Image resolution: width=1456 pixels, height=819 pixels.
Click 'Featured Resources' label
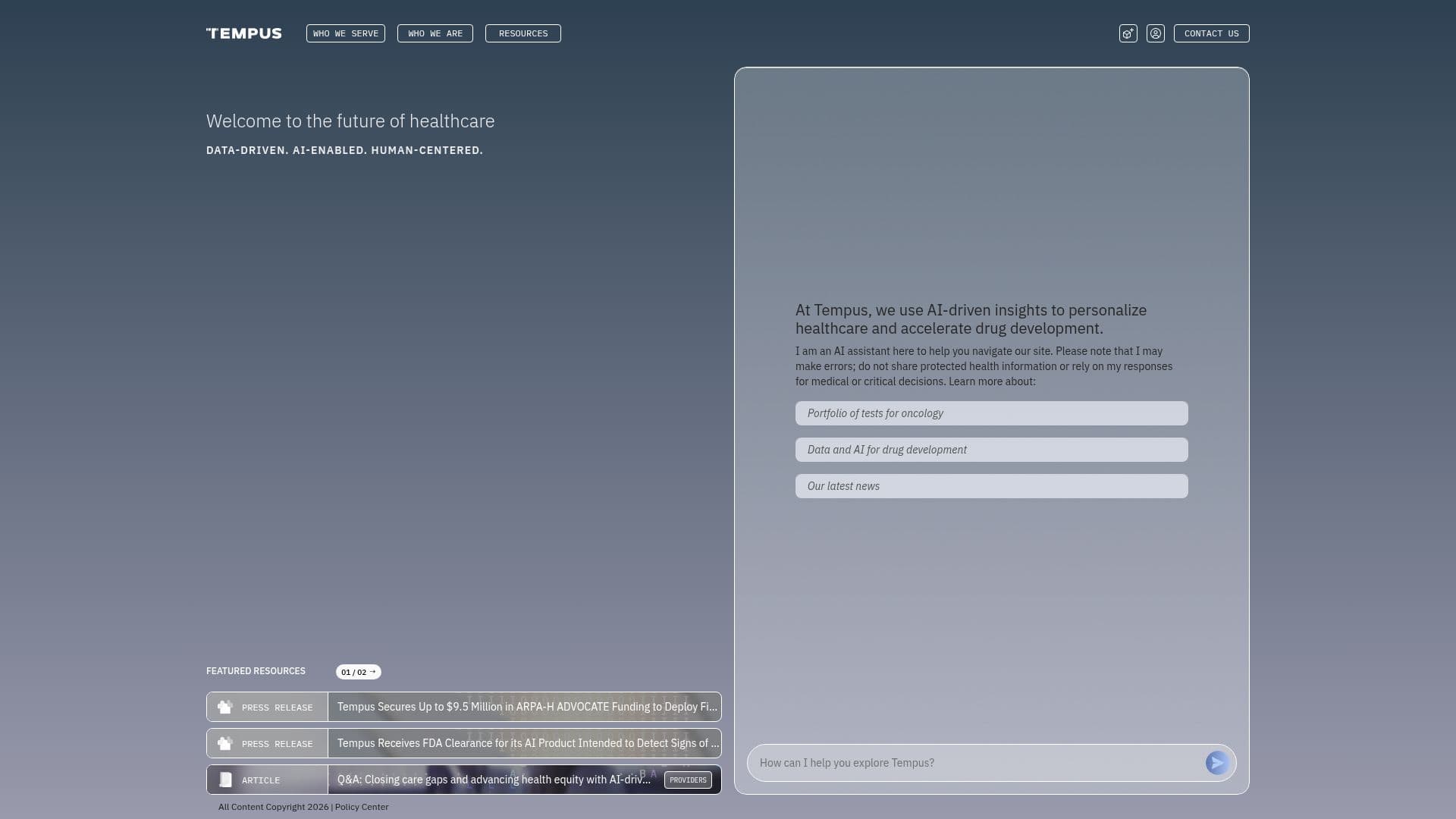tap(256, 671)
